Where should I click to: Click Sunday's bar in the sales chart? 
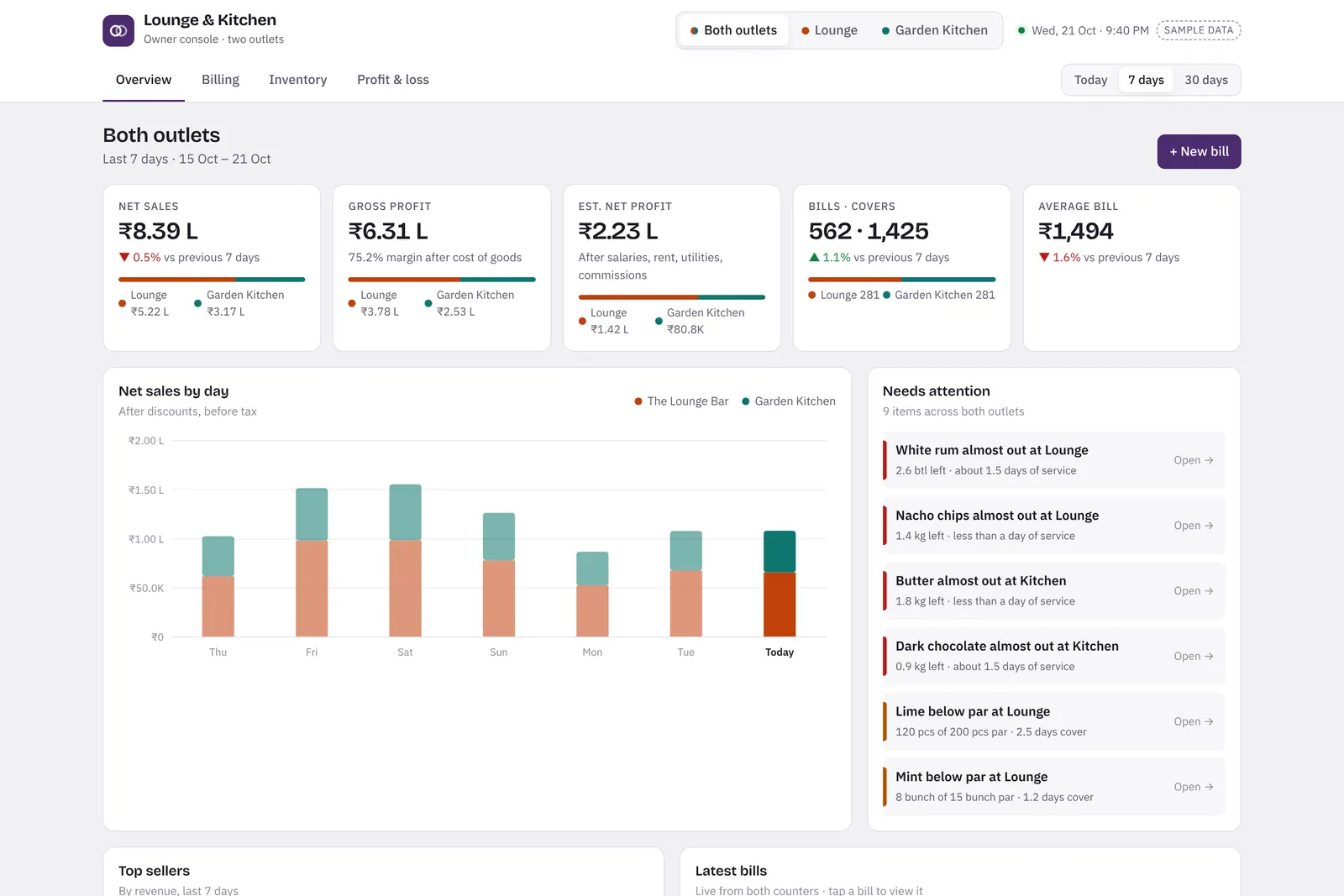pos(499,574)
